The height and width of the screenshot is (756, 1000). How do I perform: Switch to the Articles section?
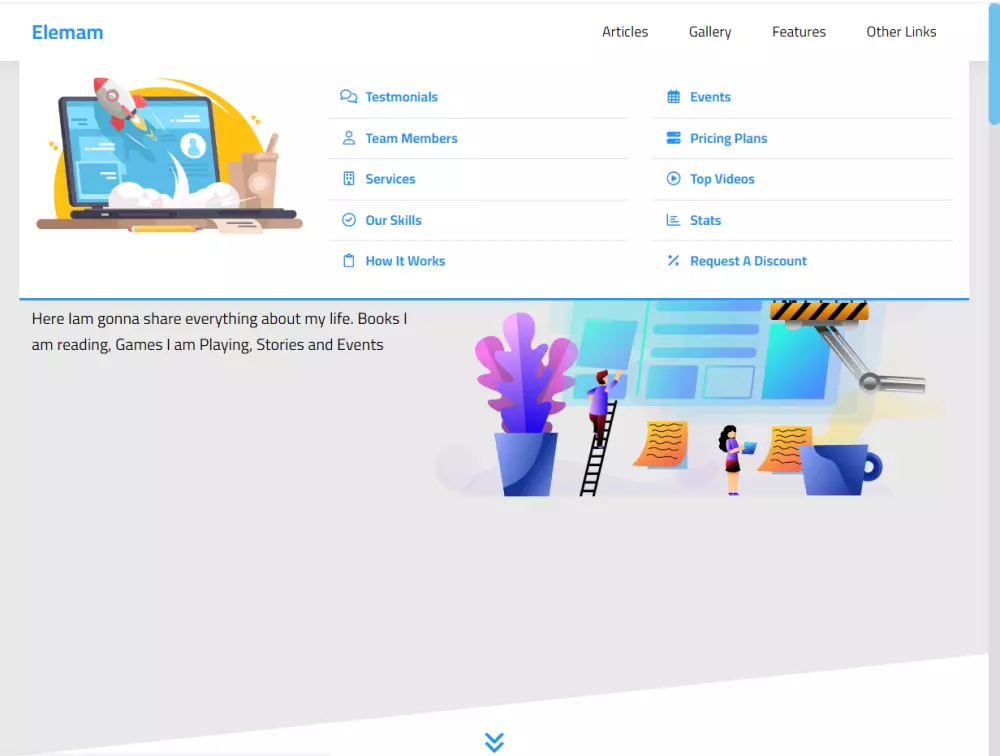pyautogui.click(x=624, y=31)
